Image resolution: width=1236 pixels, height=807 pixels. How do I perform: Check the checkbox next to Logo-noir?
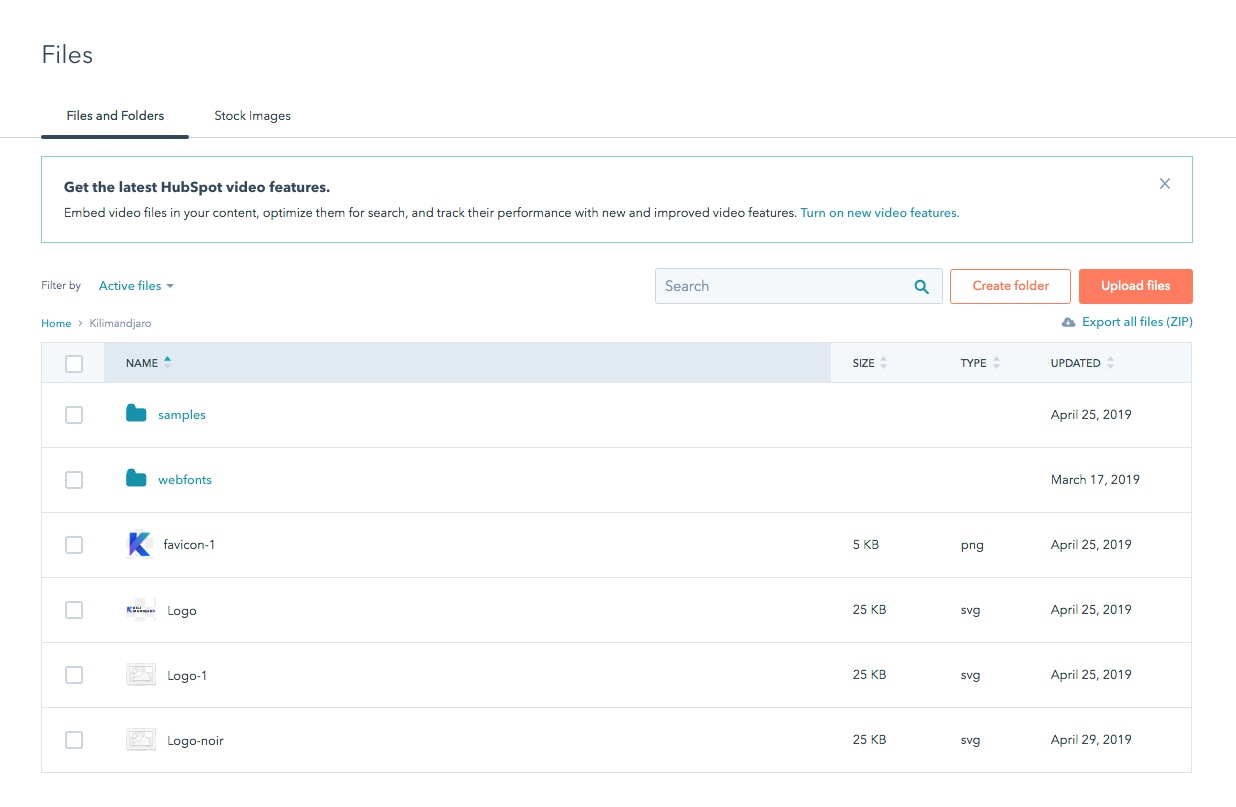pyautogui.click(x=73, y=739)
